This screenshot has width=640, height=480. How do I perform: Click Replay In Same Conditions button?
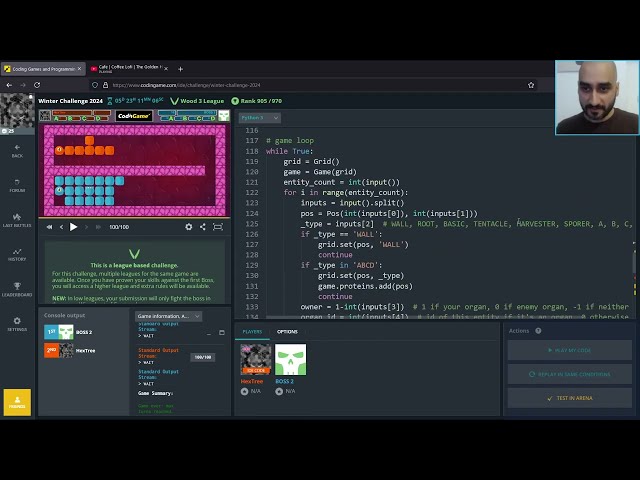[569, 374]
